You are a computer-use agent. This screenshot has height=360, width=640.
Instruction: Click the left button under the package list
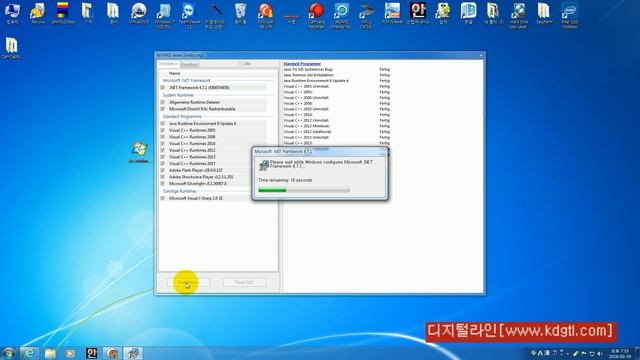189,282
